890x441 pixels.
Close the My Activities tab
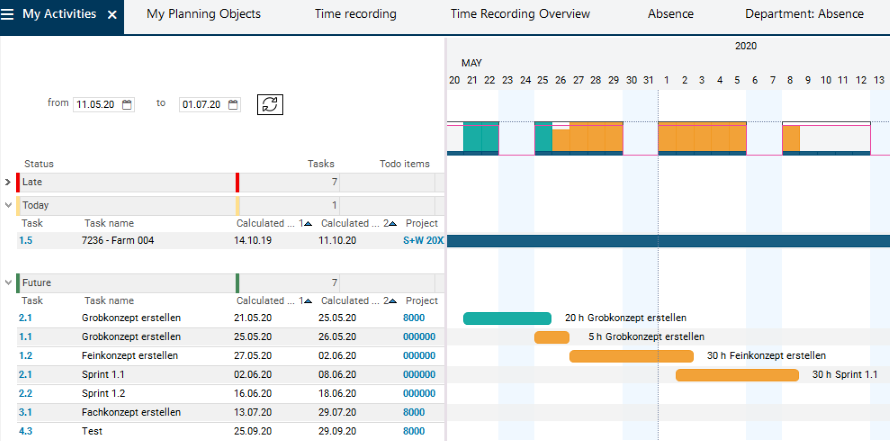point(112,15)
